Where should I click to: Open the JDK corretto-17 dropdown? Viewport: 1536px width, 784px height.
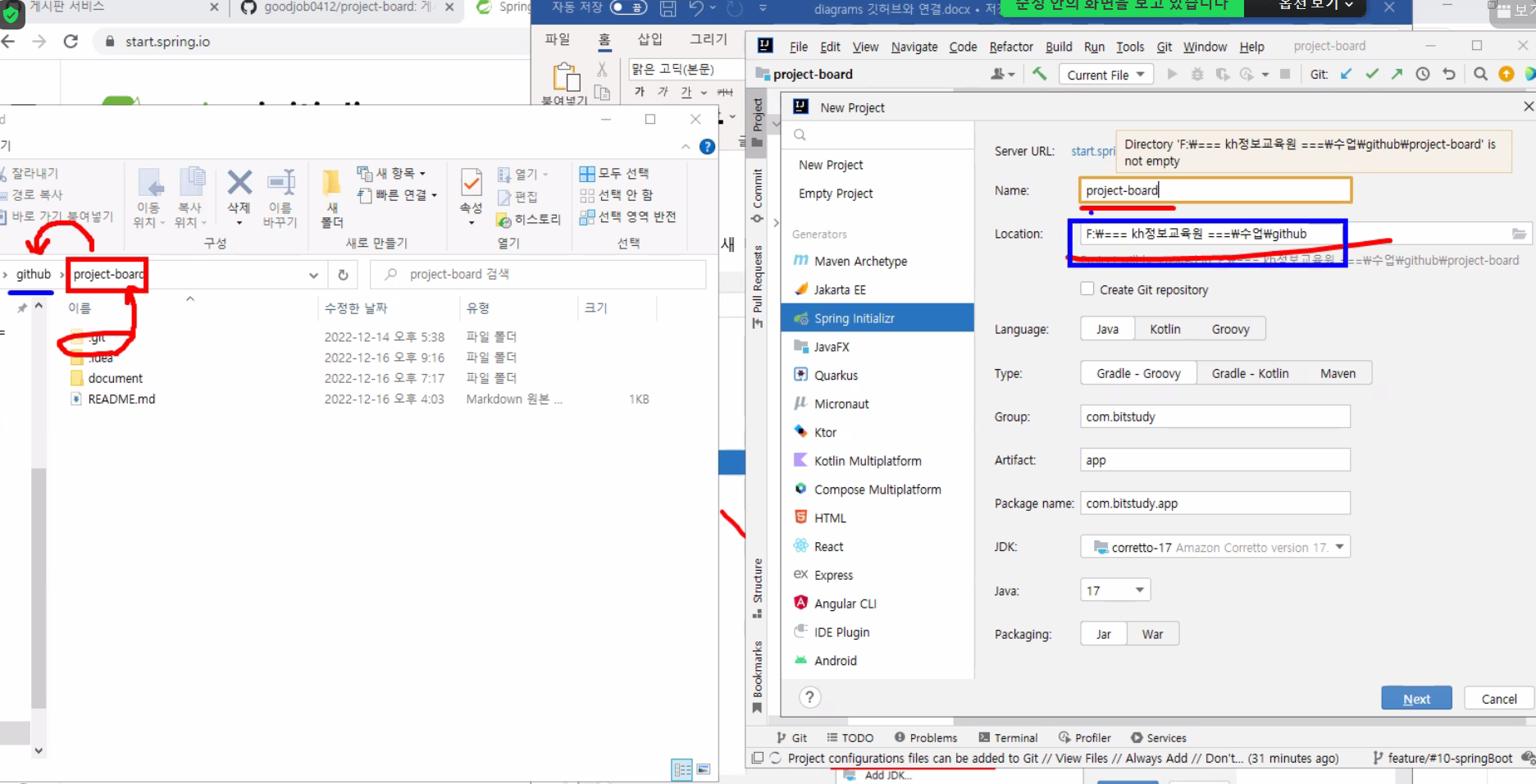[1339, 546]
